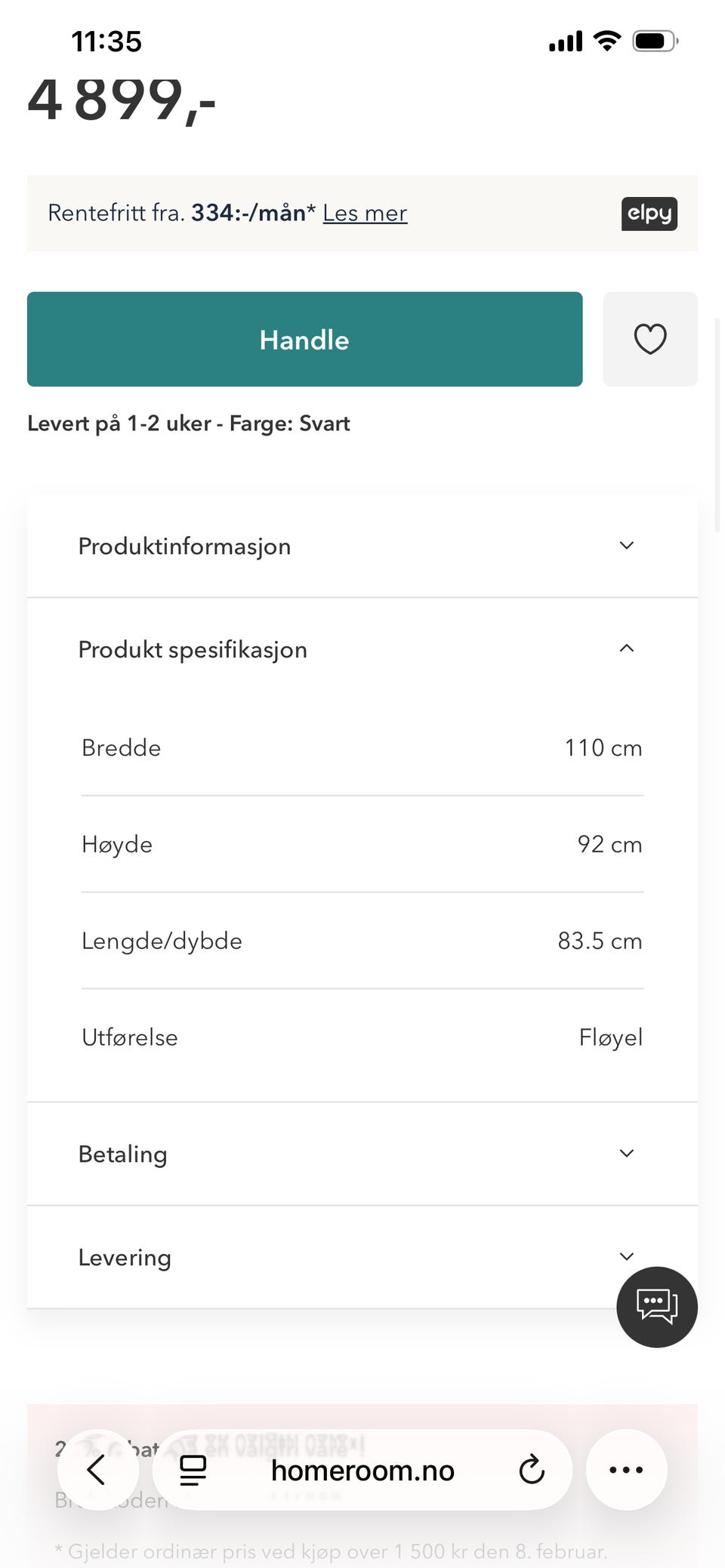Image resolution: width=725 pixels, height=1568 pixels.
Task: Follow the Les mer link
Action: (365, 214)
